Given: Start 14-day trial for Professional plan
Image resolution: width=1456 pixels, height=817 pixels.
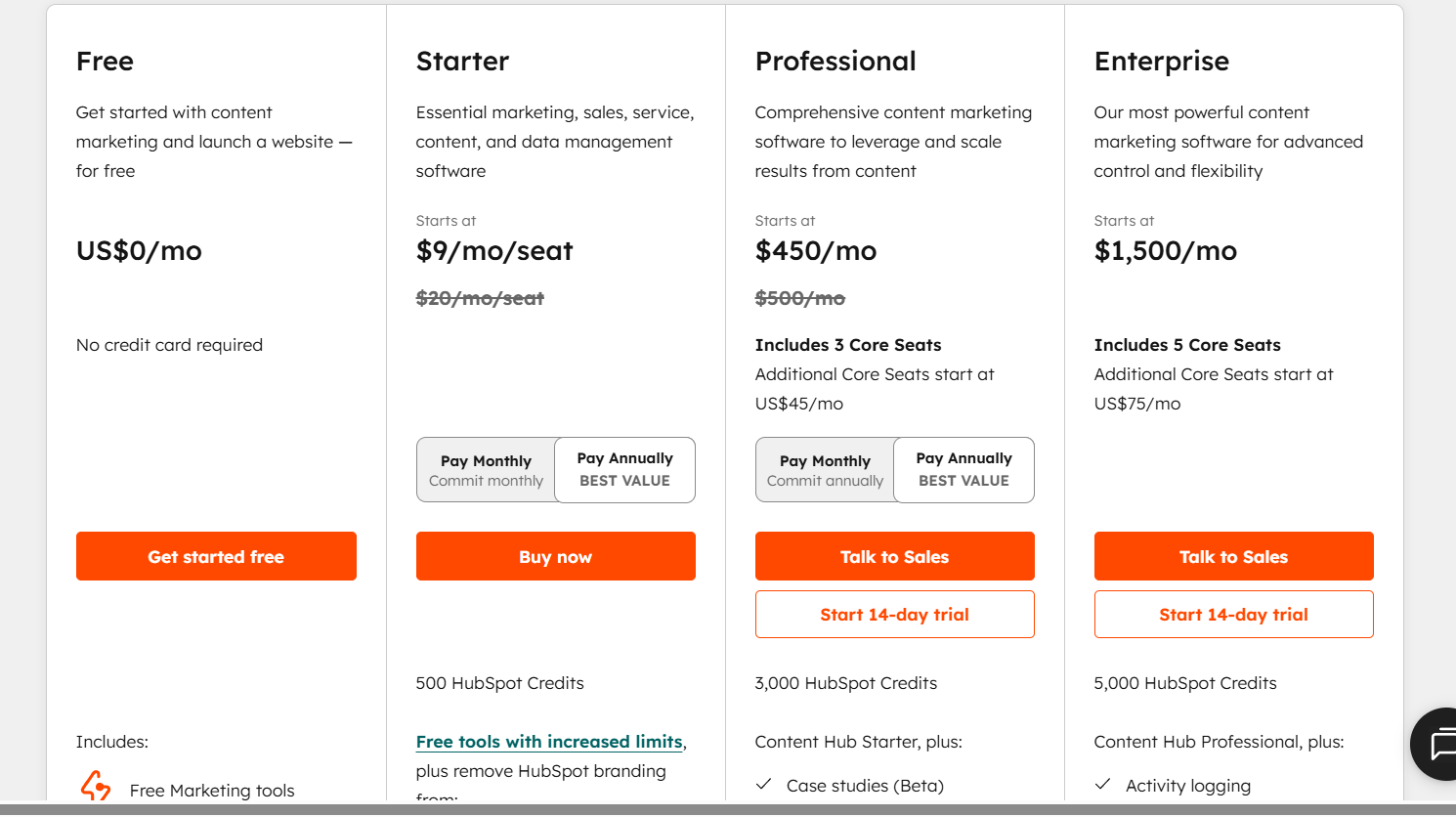Looking at the screenshot, I should [894, 614].
